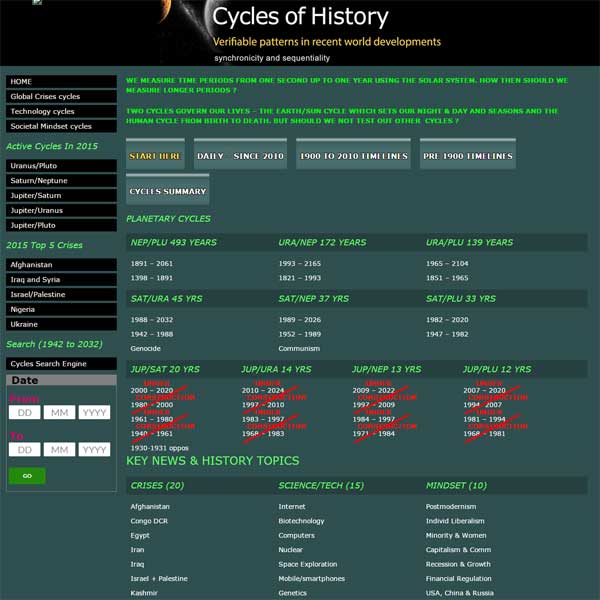This screenshot has width=600, height=600.
Task: Click the To month MM field
Action: 59,450
